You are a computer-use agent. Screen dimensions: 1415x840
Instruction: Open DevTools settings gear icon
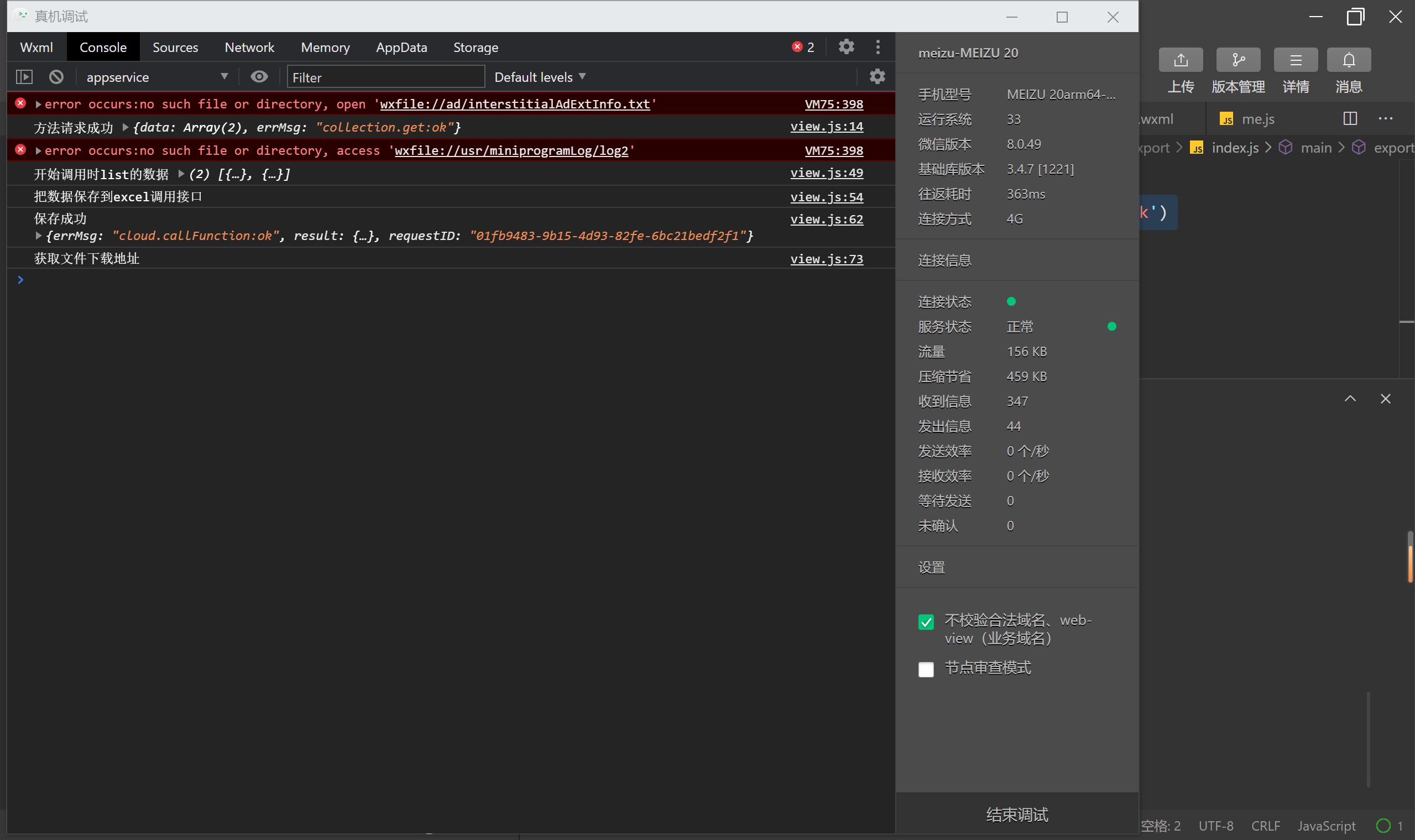point(846,46)
